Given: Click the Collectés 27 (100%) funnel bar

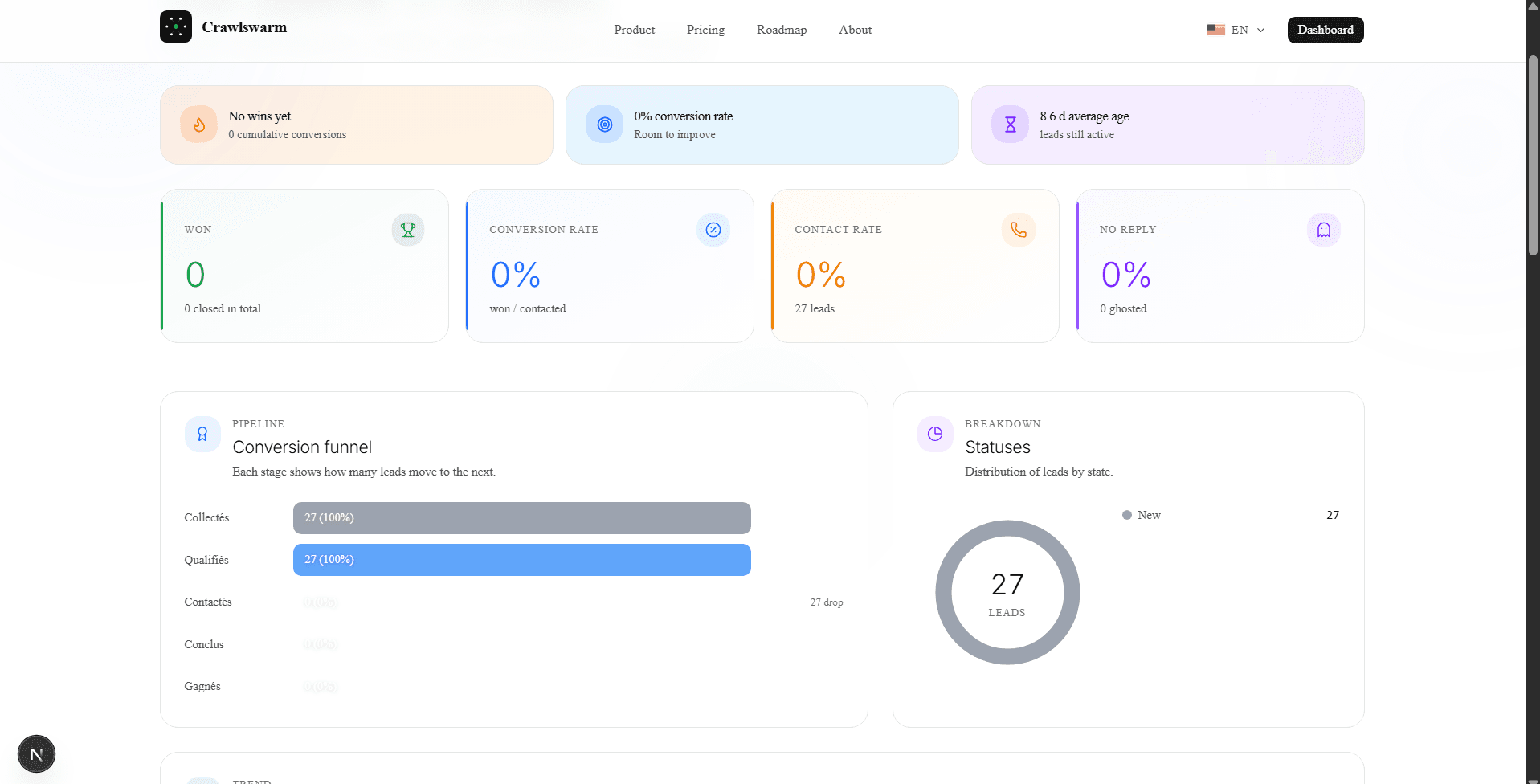Looking at the screenshot, I should pyautogui.click(x=522, y=518).
